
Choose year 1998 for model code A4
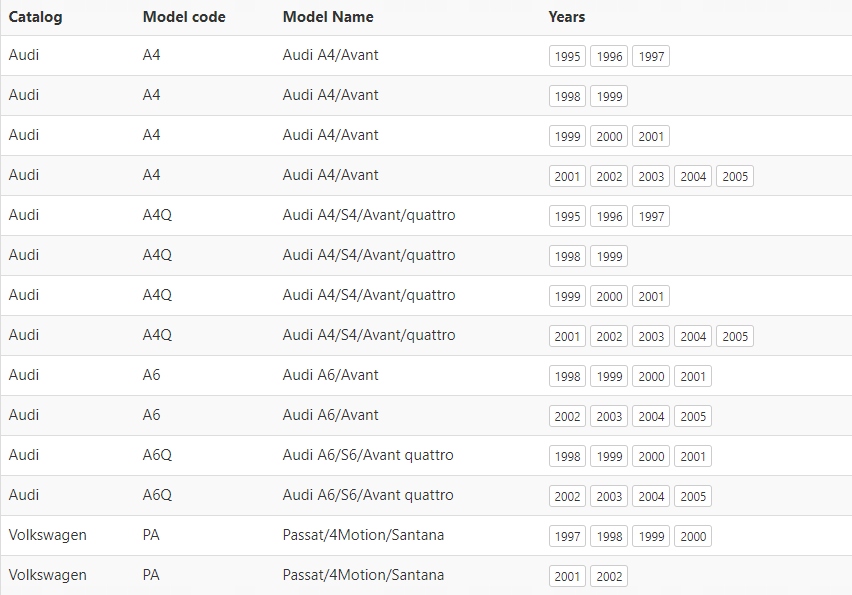567,97
